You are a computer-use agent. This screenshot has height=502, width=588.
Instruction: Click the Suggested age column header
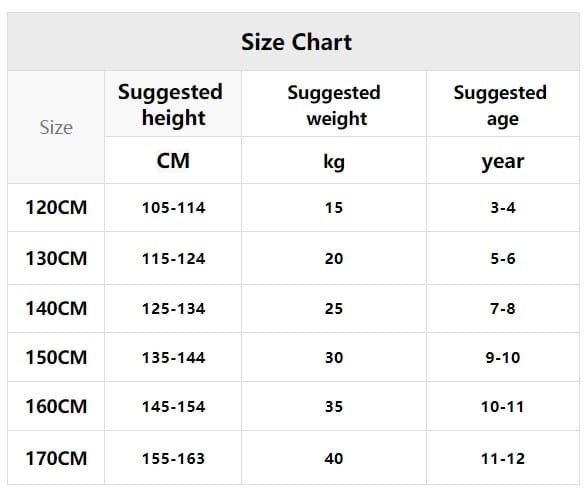click(503, 104)
